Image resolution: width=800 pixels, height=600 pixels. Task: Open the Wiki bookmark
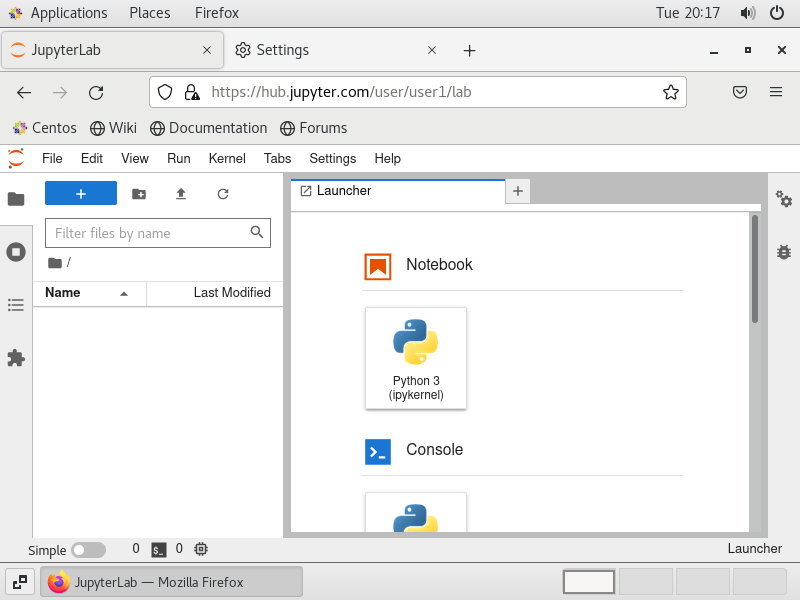[x=113, y=128]
